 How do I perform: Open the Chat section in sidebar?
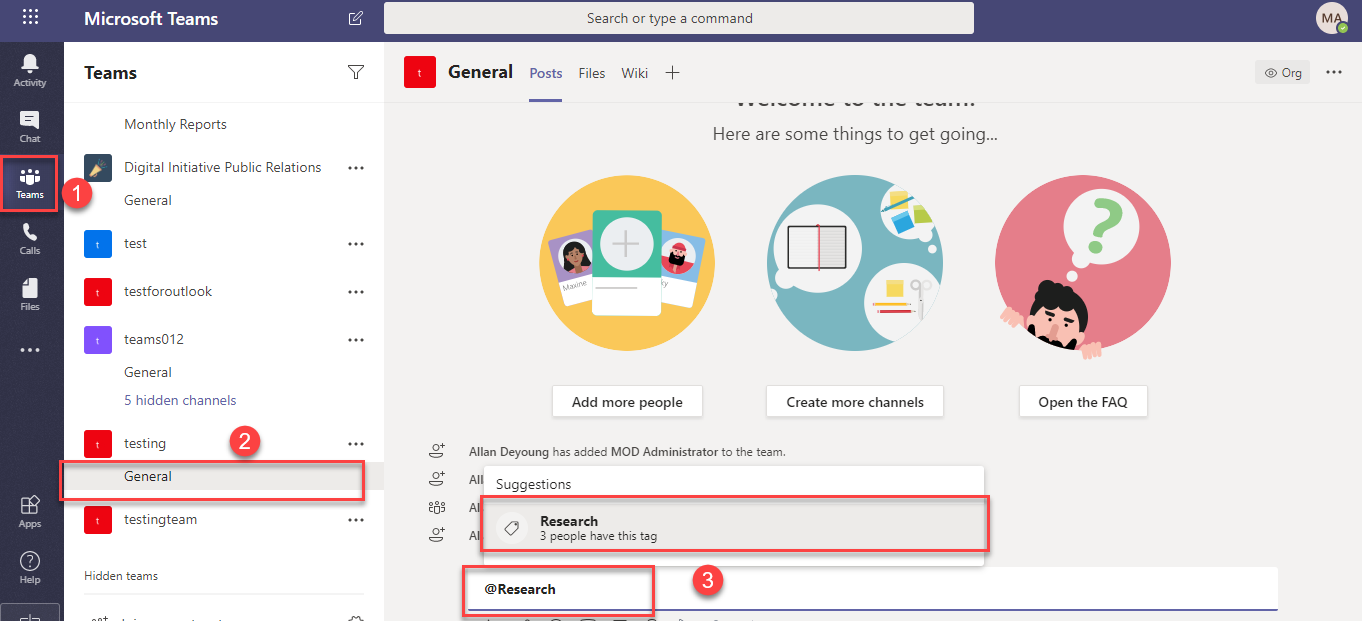(x=30, y=126)
